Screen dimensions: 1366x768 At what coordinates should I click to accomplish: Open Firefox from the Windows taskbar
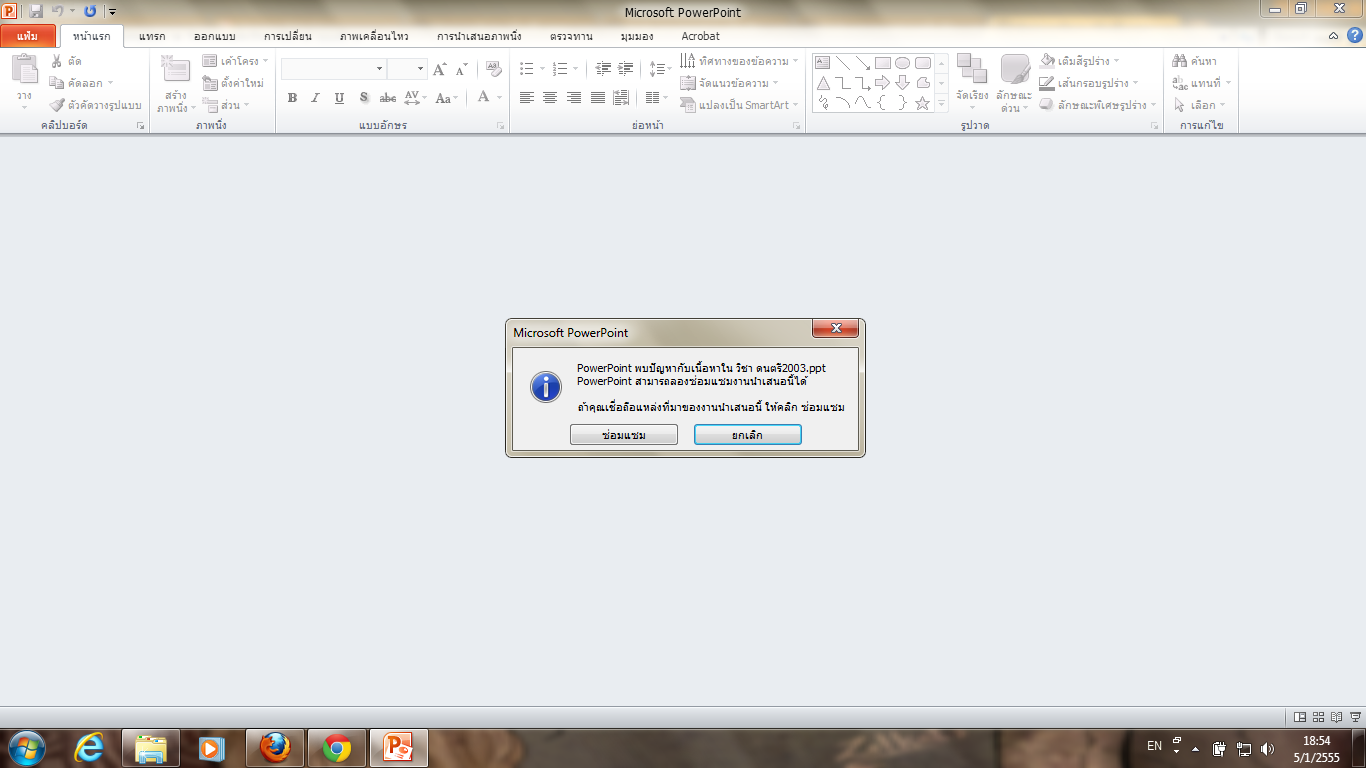tap(275, 747)
